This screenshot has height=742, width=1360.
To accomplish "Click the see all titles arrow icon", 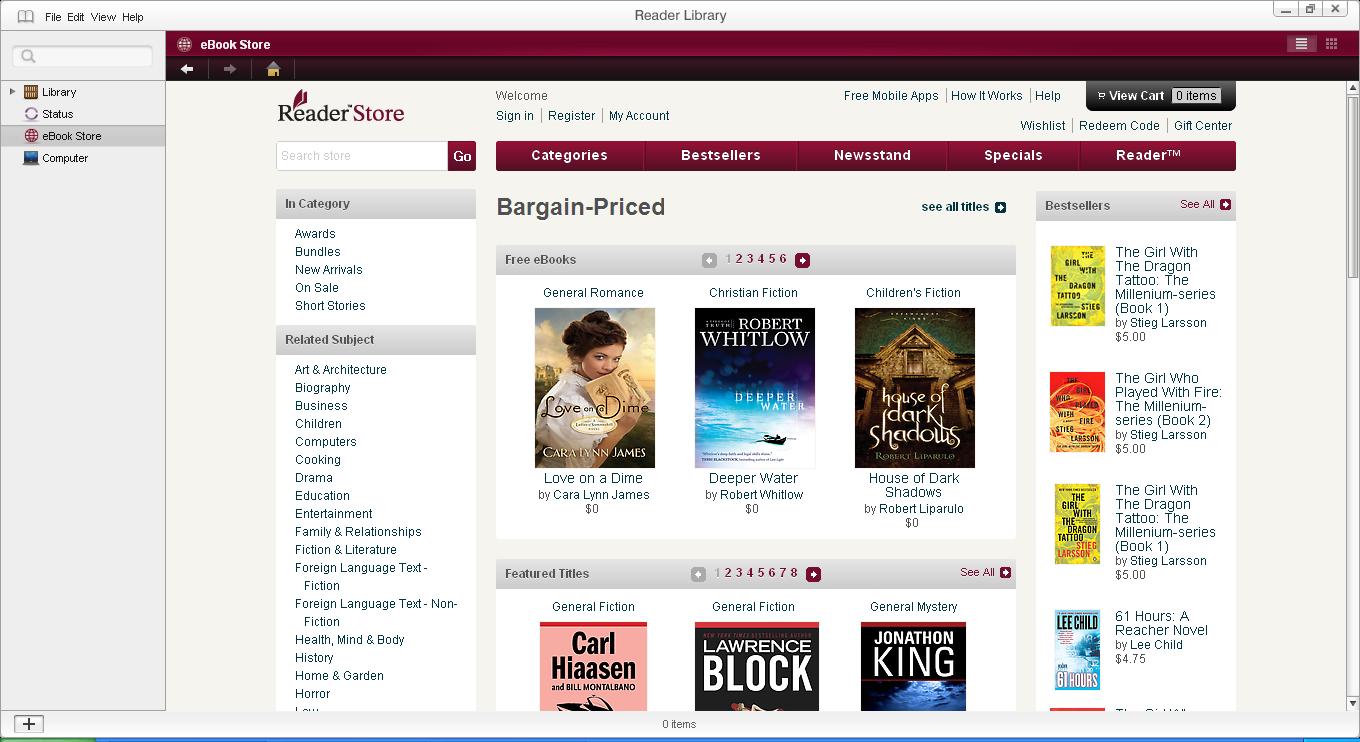I will [x=1000, y=207].
